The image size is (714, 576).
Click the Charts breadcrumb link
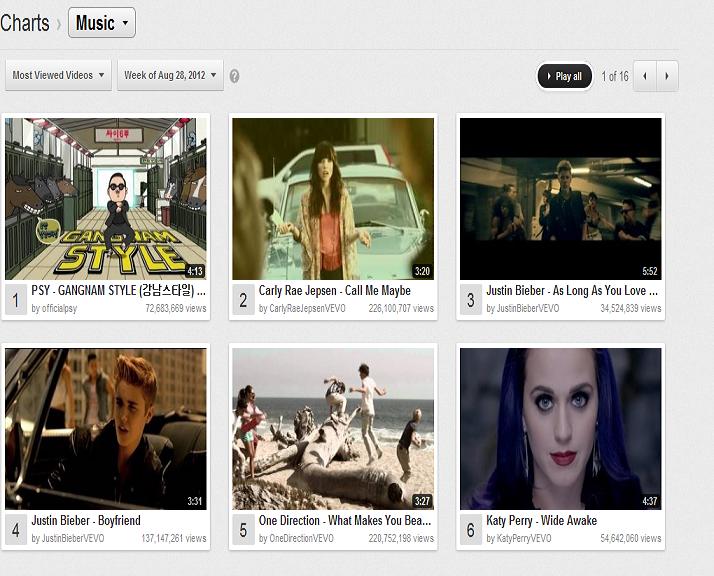point(24,23)
